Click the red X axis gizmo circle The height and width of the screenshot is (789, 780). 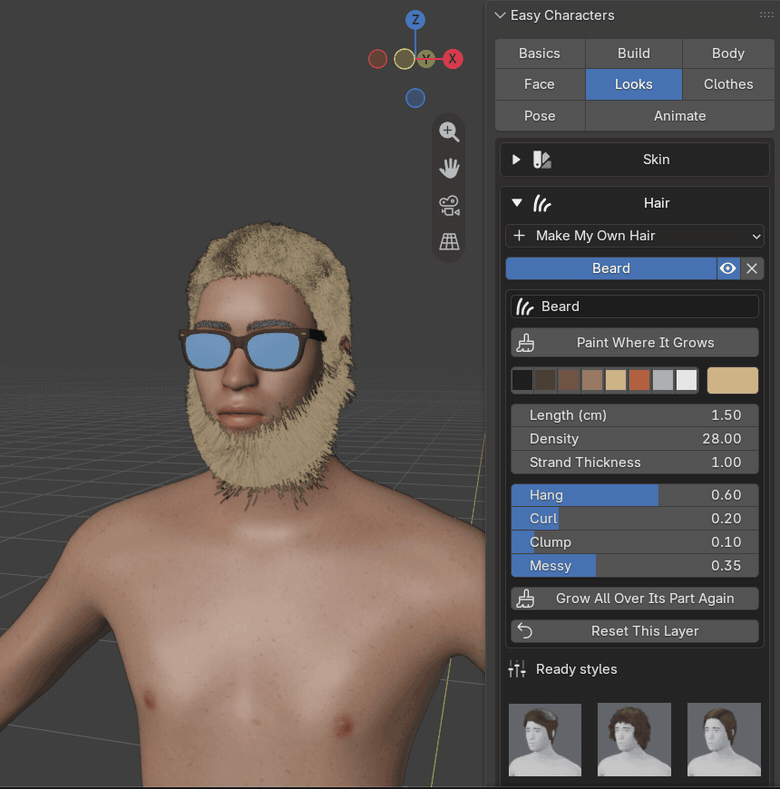[452, 59]
